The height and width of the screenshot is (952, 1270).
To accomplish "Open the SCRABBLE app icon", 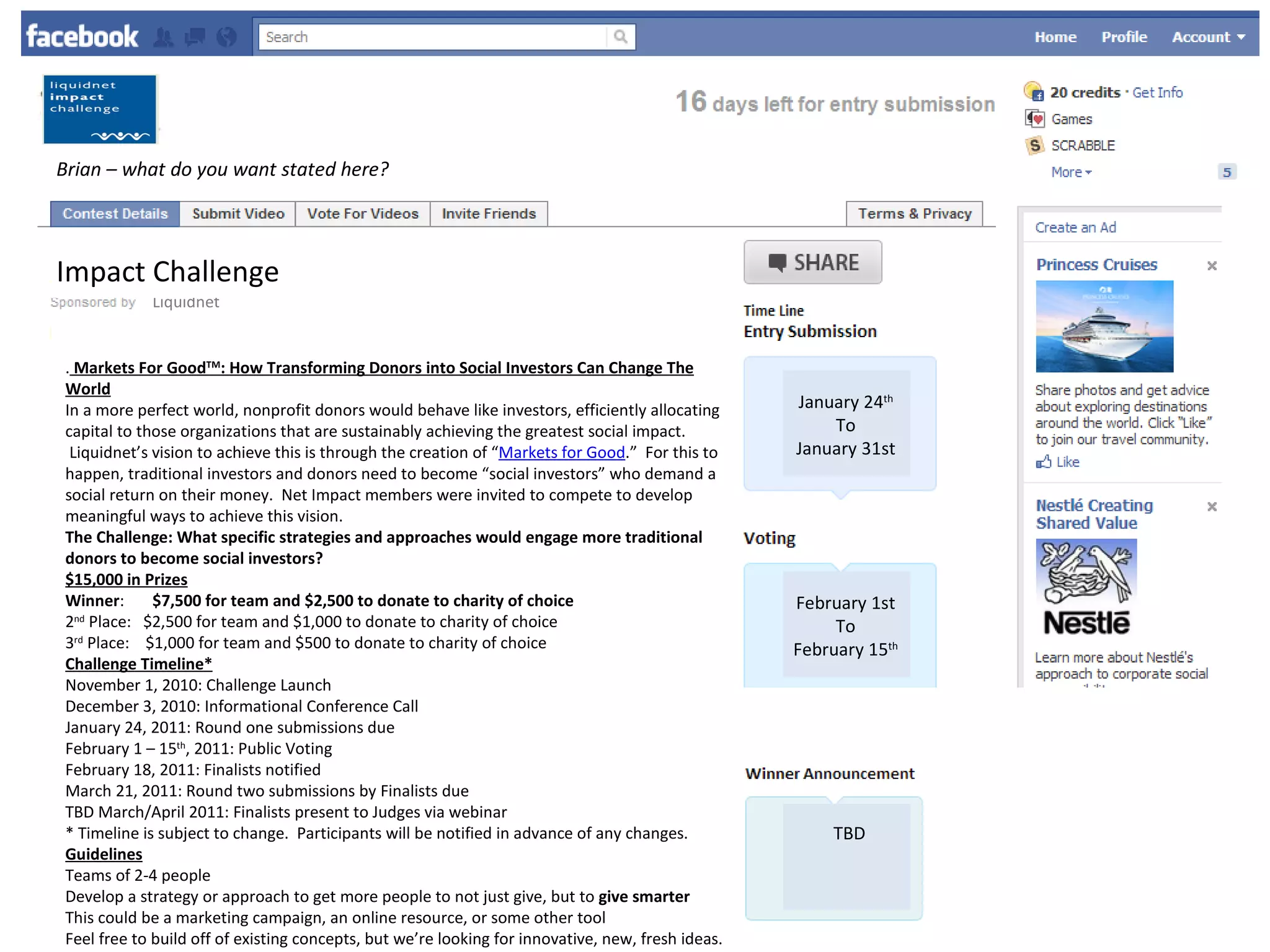I will 1034,146.
